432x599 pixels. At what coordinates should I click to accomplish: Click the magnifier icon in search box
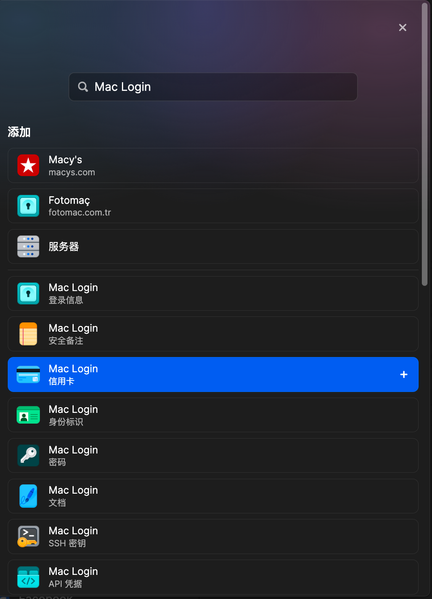83,87
